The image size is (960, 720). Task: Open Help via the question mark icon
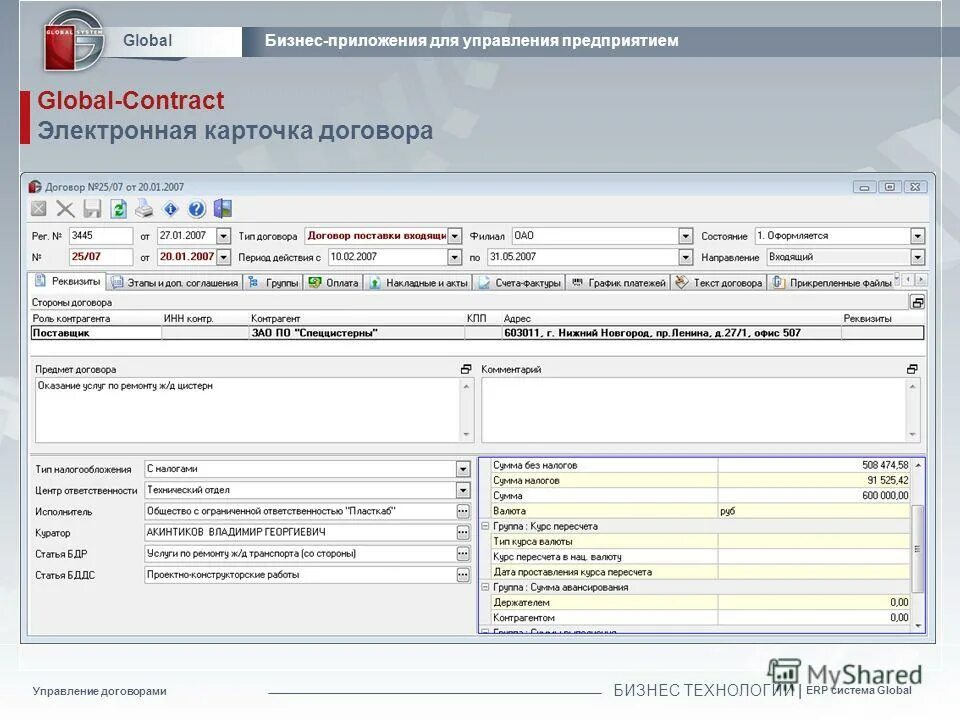(x=196, y=208)
